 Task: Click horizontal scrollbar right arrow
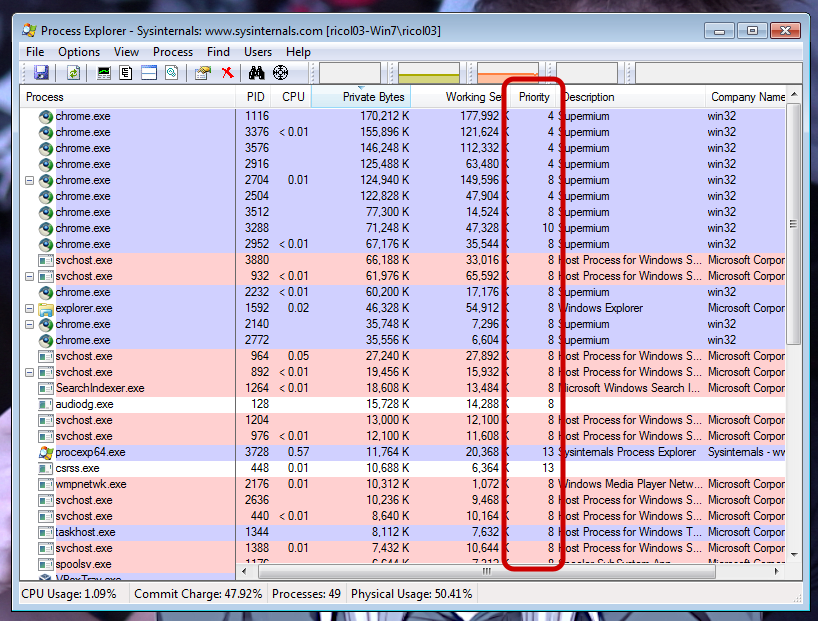point(777,571)
